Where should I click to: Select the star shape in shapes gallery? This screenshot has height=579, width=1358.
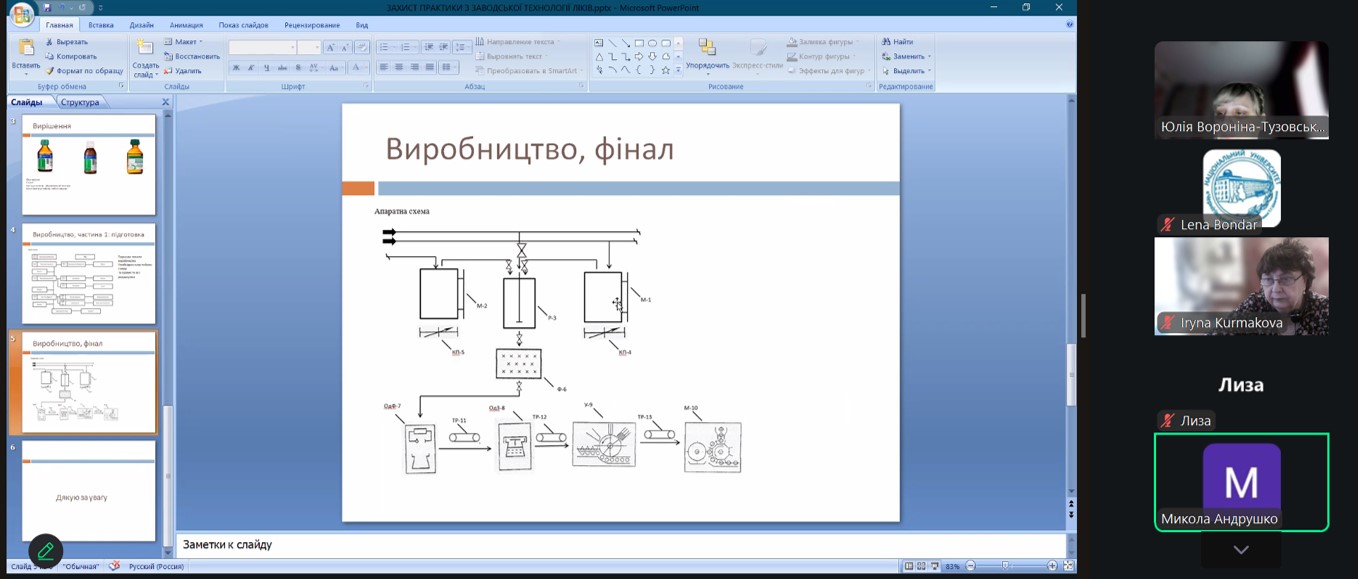(x=665, y=70)
